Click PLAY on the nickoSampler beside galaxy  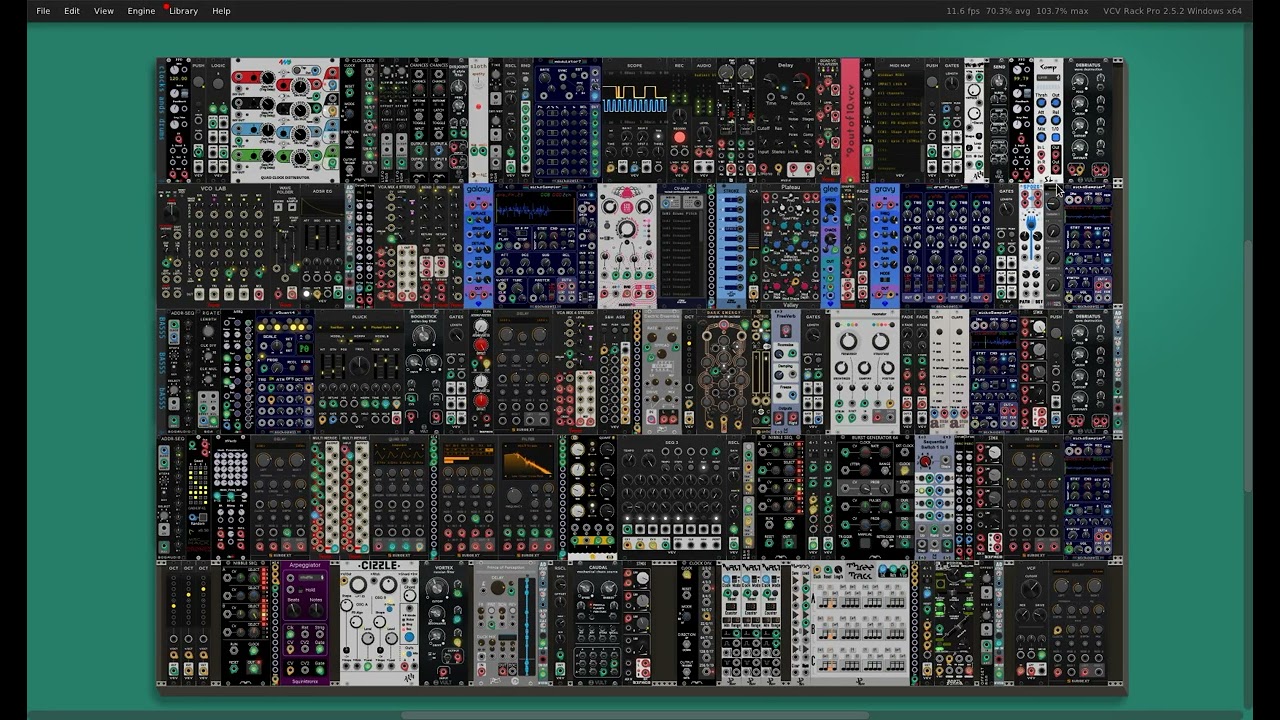(x=508, y=246)
